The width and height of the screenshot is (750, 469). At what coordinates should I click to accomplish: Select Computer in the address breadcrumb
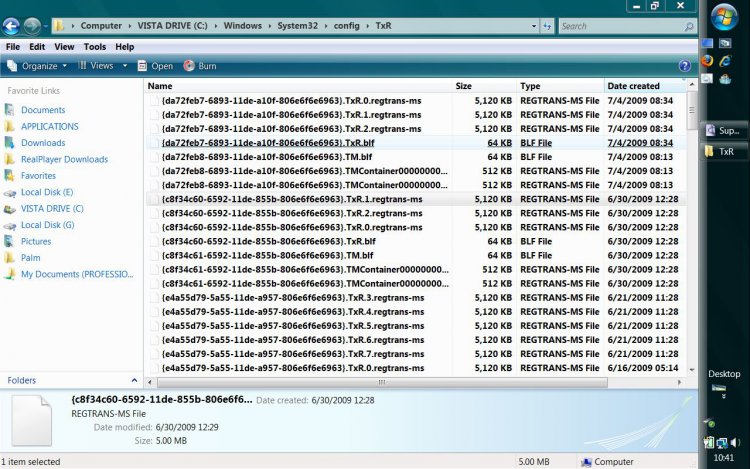(x=101, y=26)
